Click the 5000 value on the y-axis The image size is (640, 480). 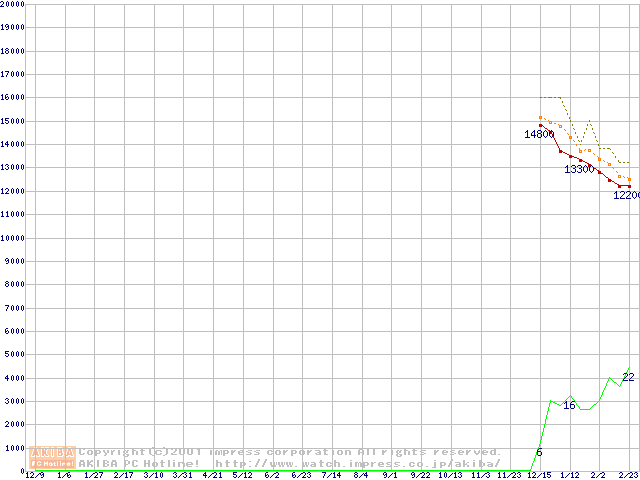pyautogui.click(x=16, y=355)
